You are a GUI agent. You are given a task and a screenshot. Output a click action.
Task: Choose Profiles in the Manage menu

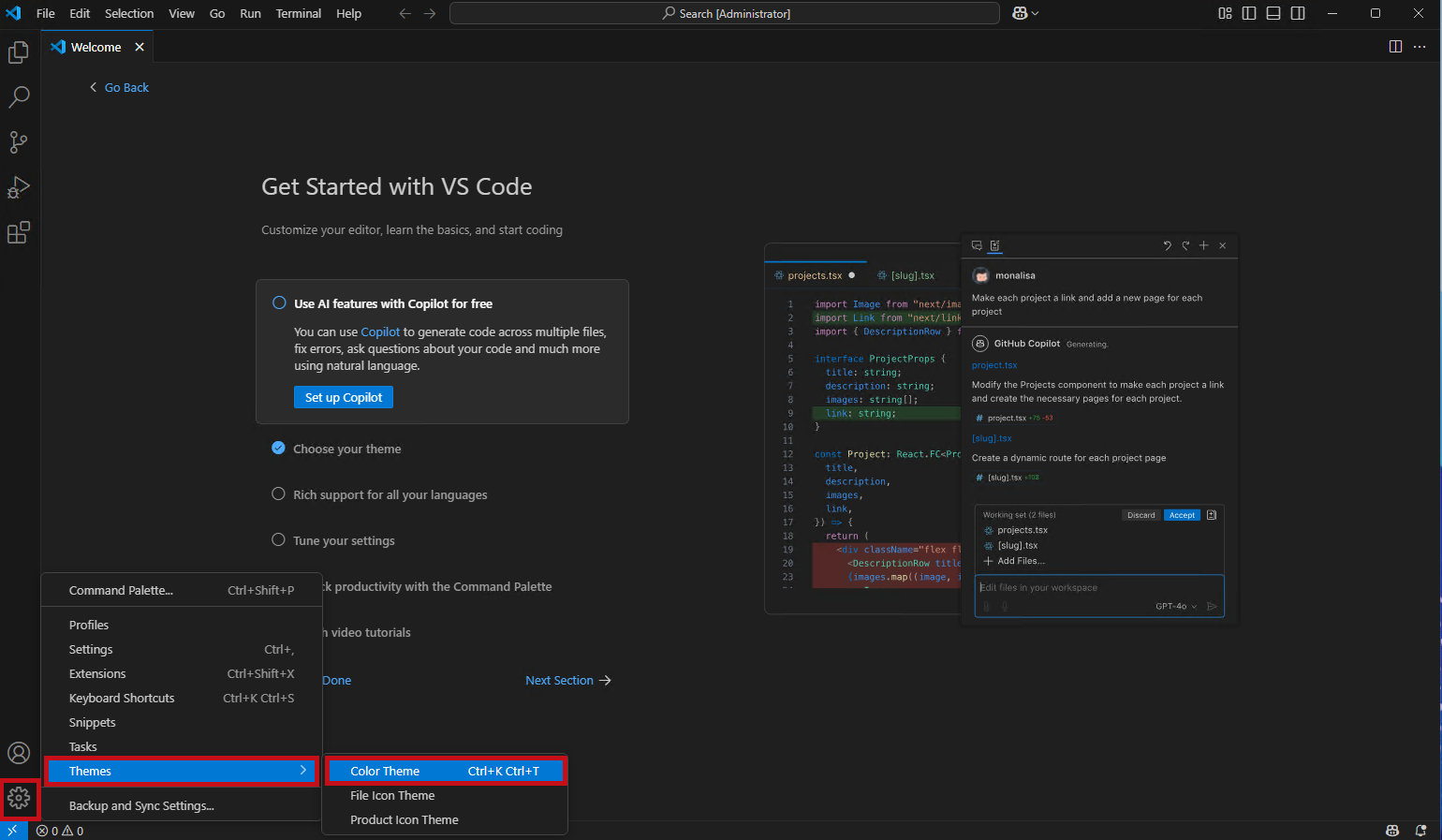click(x=182, y=625)
